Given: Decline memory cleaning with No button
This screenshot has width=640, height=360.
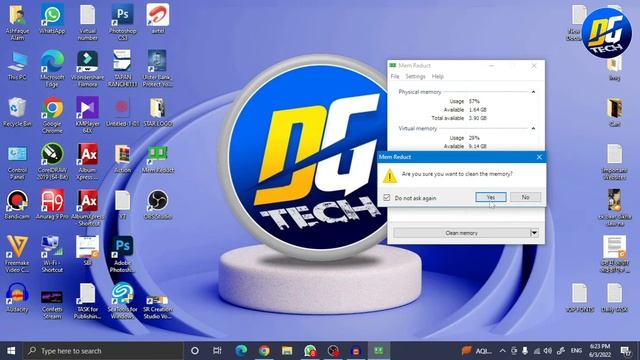Looking at the screenshot, I should 525,197.
